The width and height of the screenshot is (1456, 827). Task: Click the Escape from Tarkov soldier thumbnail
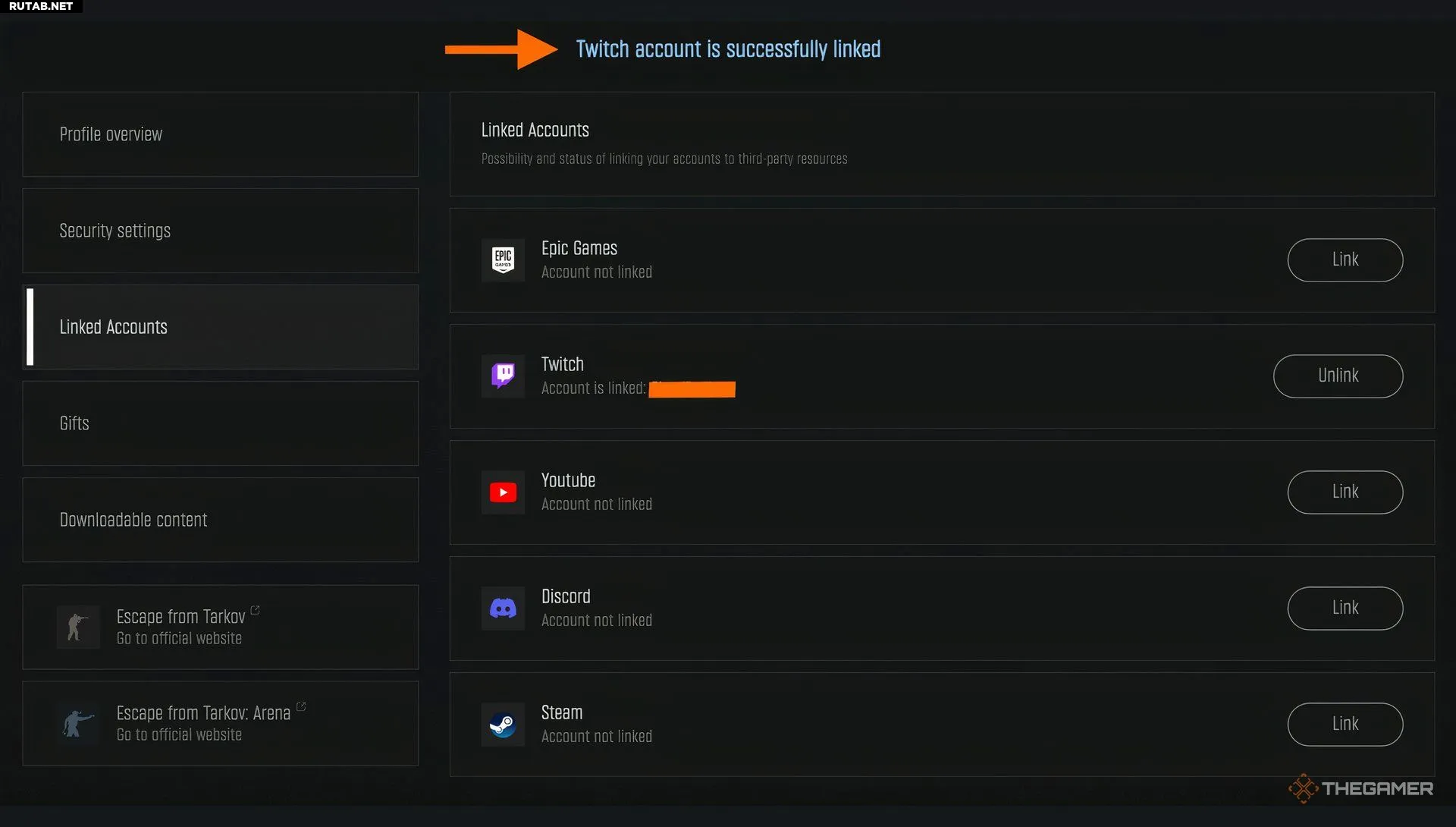78,627
